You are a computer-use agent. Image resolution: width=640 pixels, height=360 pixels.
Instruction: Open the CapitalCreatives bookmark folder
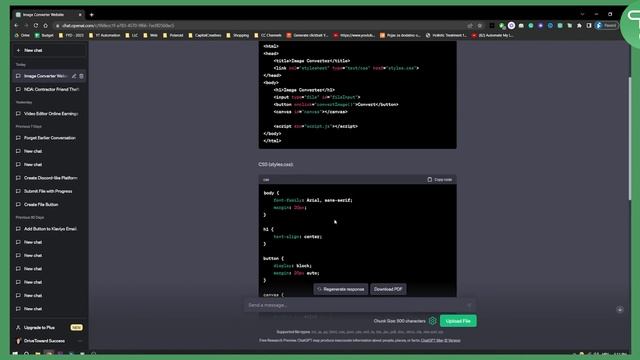(x=205, y=36)
